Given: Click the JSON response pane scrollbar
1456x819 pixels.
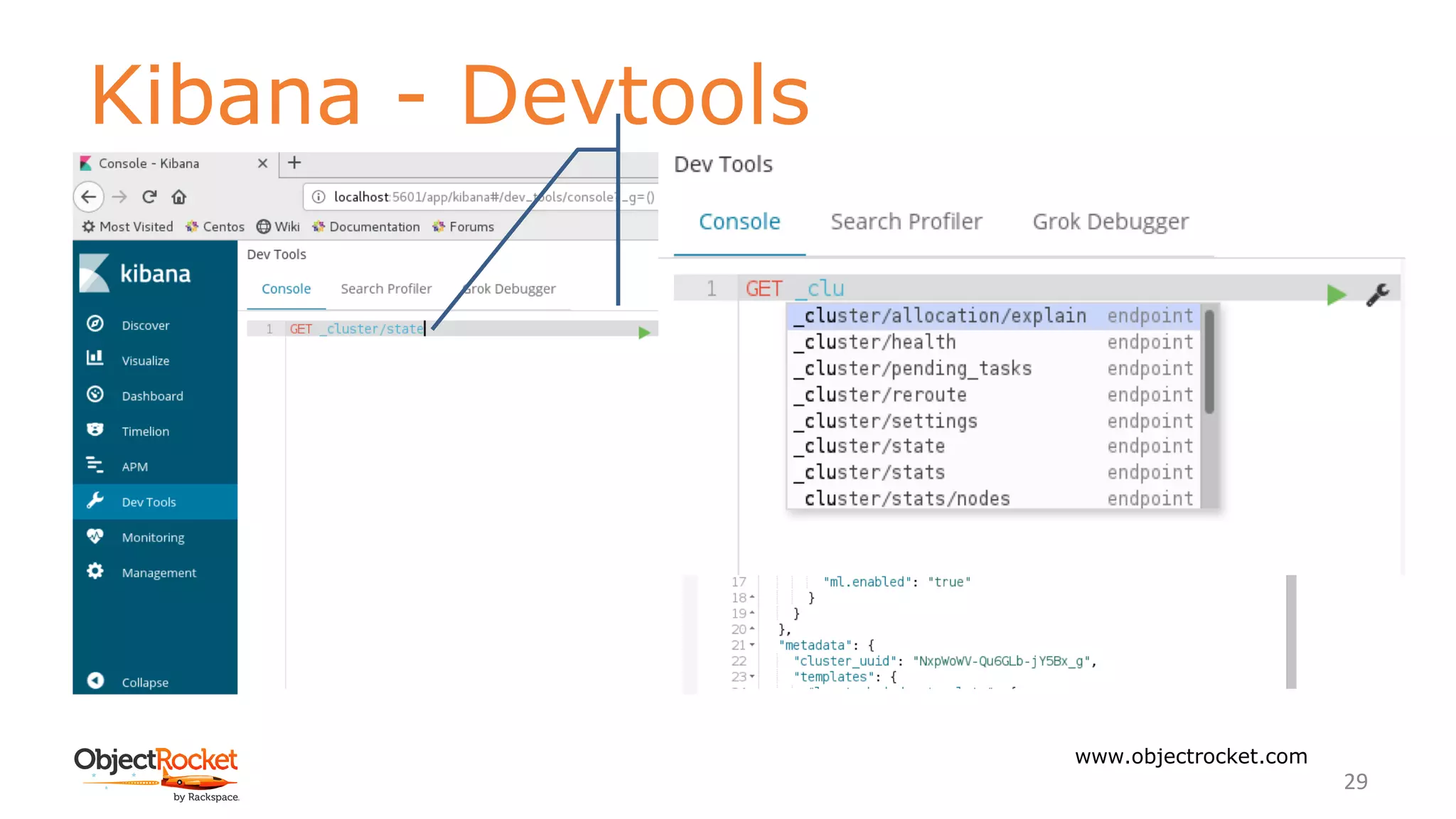Looking at the screenshot, I should click(1291, 631).
